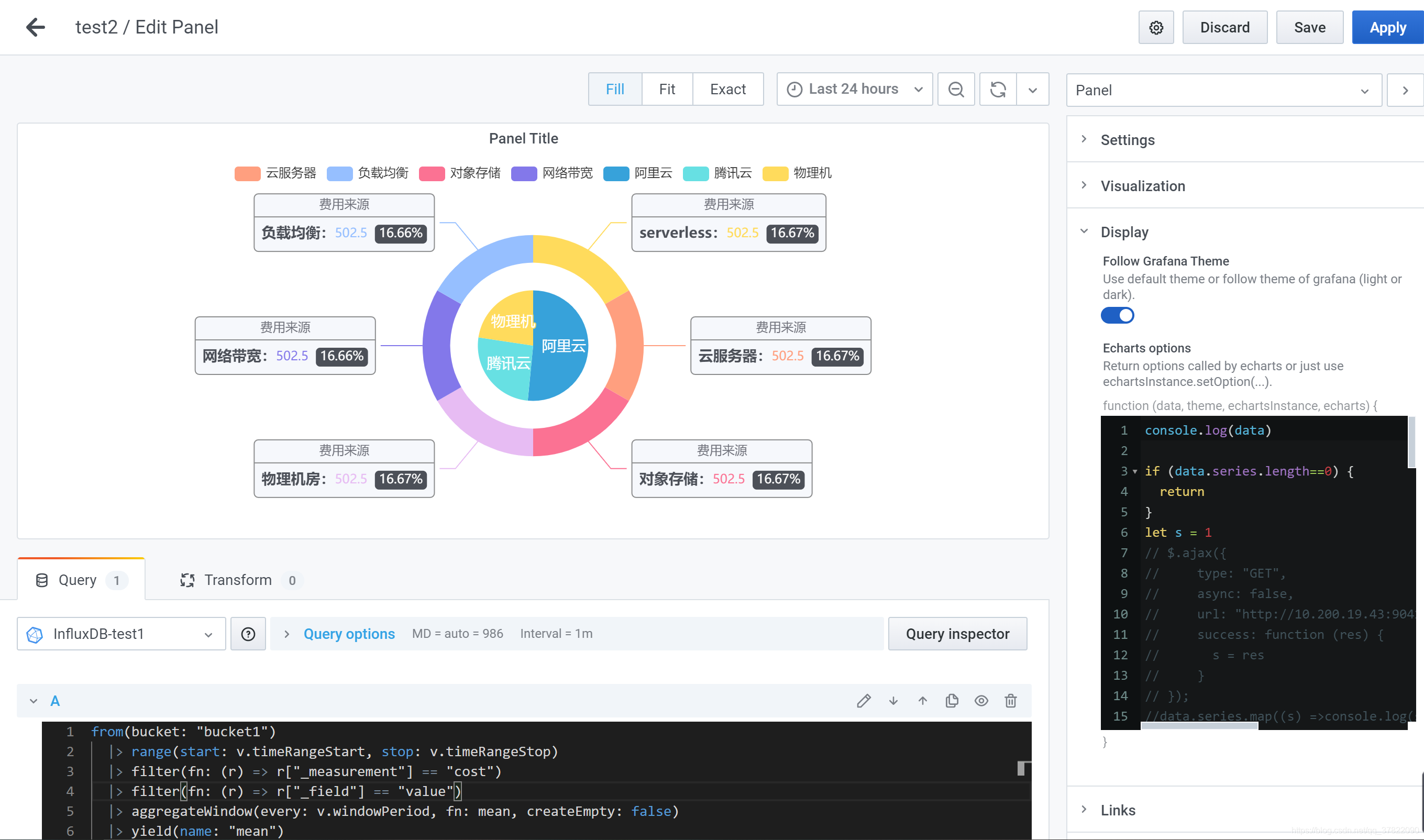Switch to the Query tab
1424x840 pixels.
coord(81,580)
